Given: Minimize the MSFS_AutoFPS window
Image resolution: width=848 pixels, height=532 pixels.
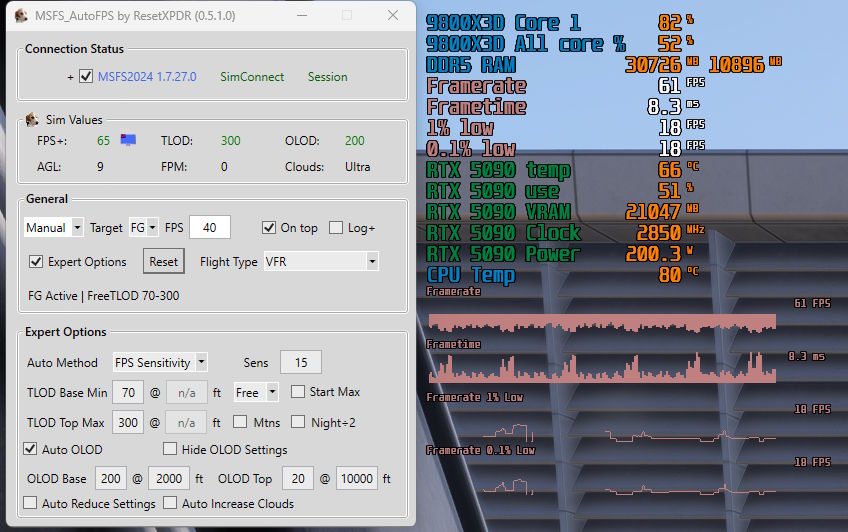Looking at the screenshot, I should (302, 16).
